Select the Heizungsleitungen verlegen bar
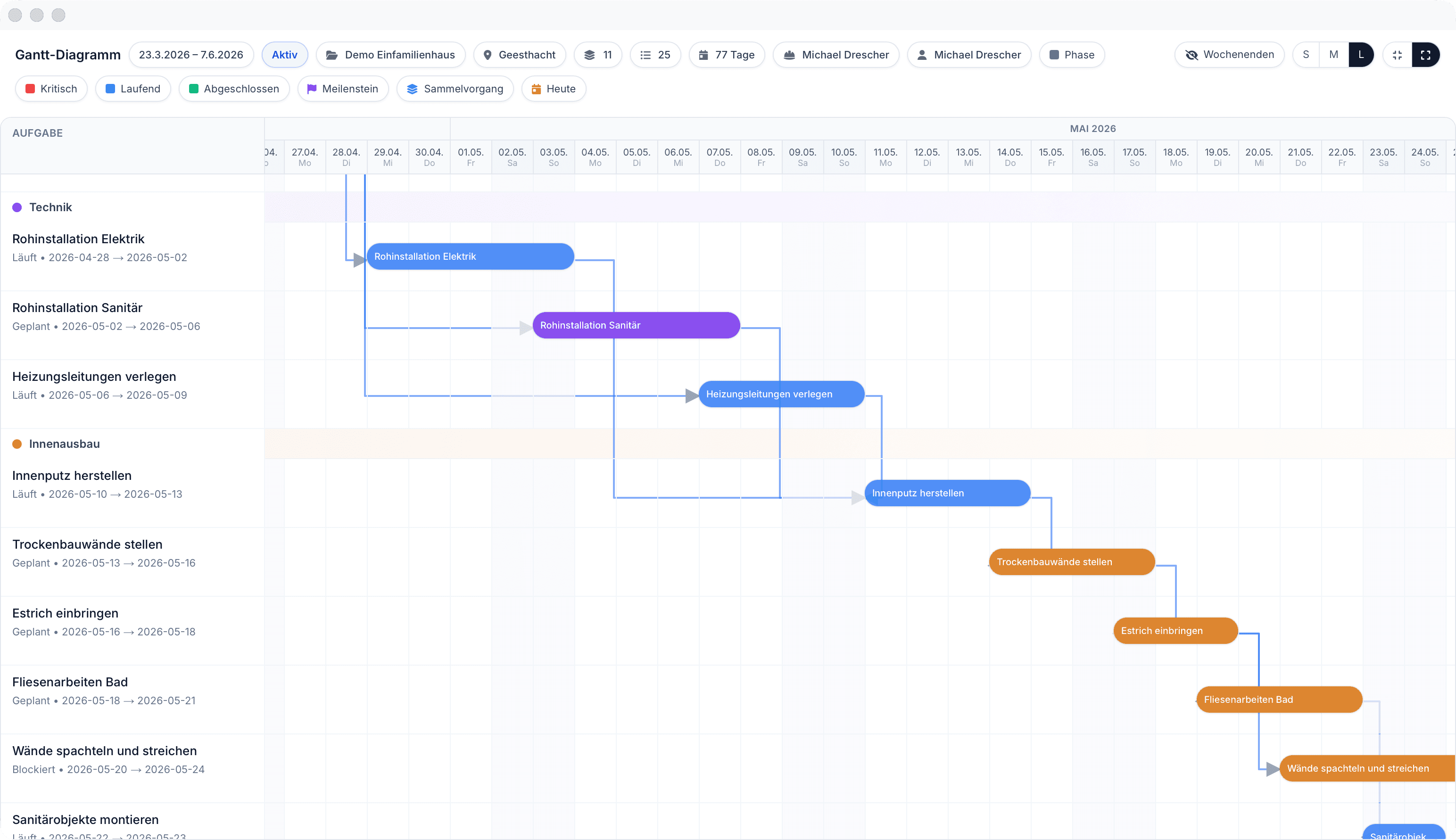 pos(781,394)
